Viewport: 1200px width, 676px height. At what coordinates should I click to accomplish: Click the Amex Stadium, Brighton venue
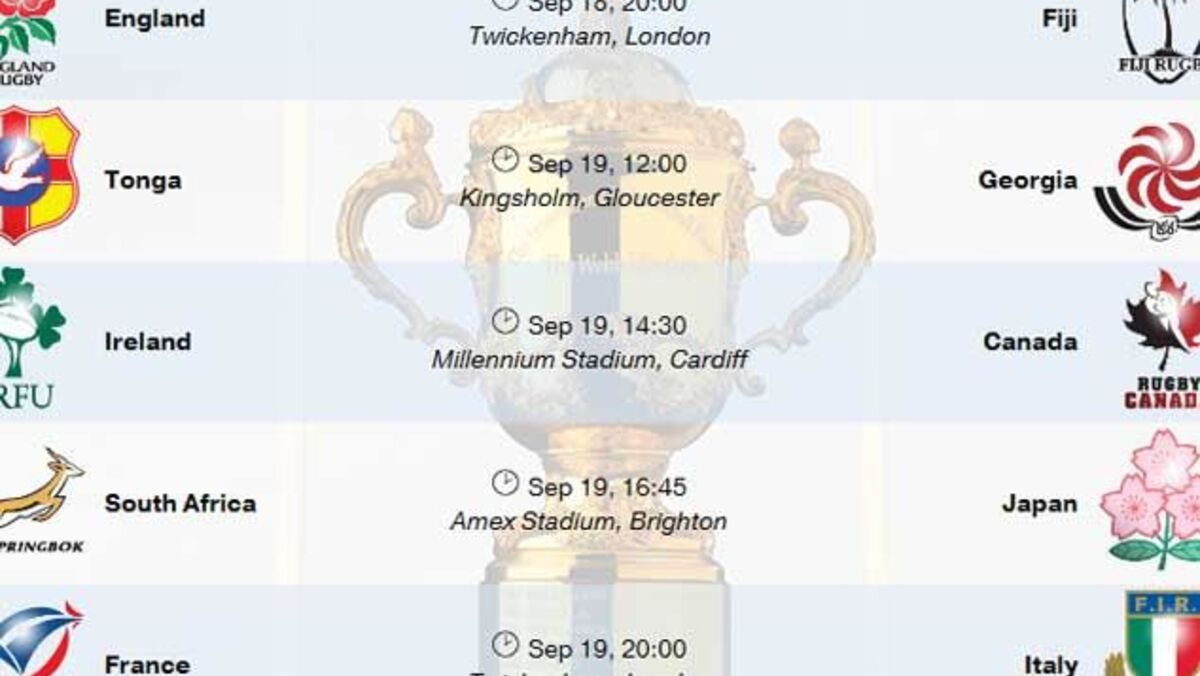pyautogui.click(x=589, y=522)
